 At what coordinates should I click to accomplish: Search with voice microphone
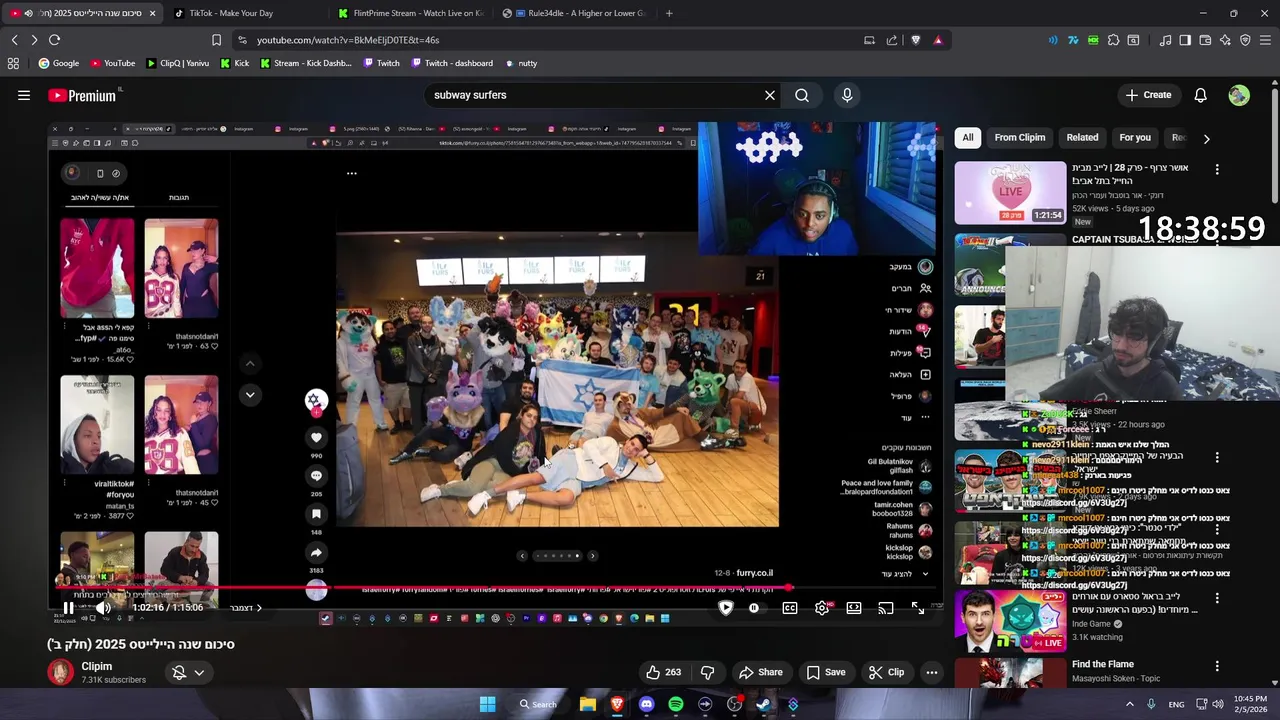847,95
